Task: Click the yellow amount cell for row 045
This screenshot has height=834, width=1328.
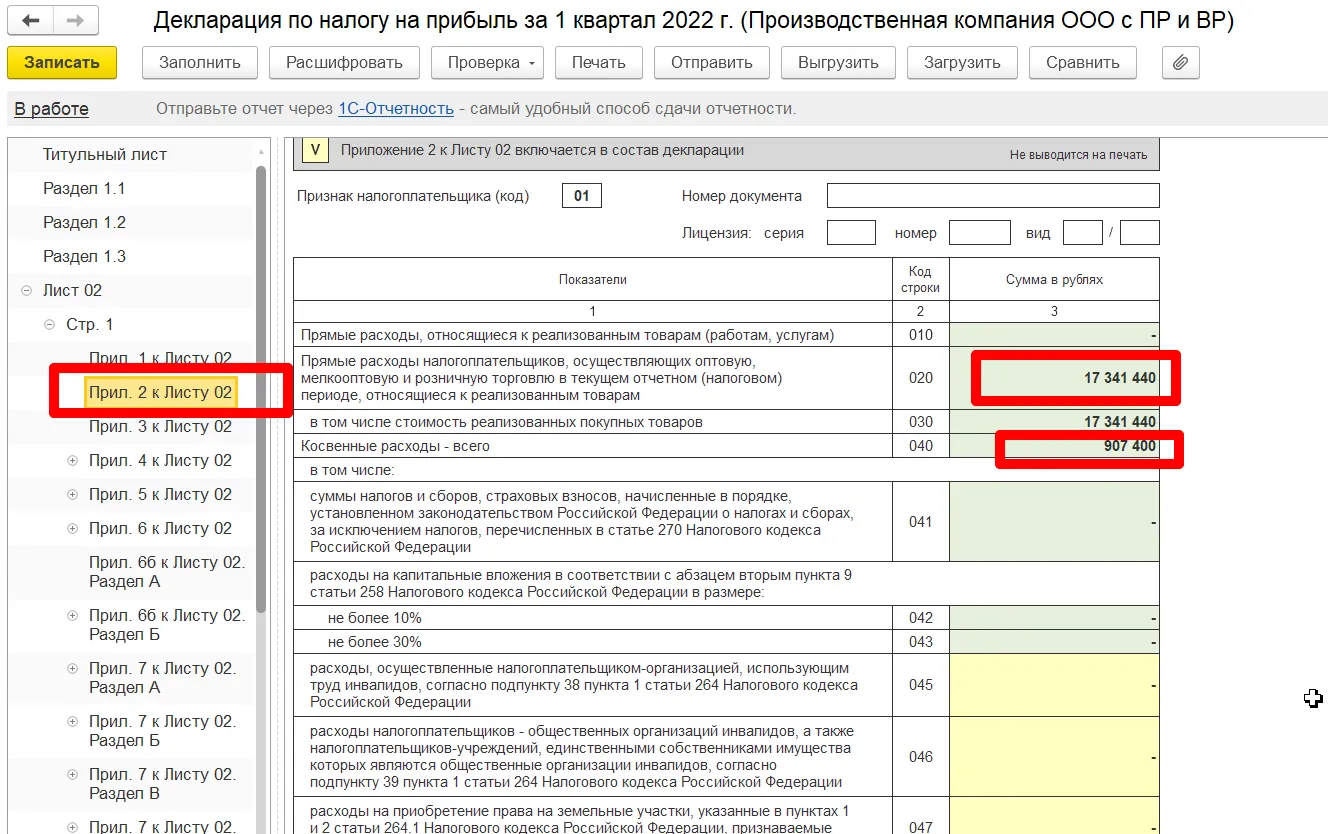Action: tap(1054, 685)
